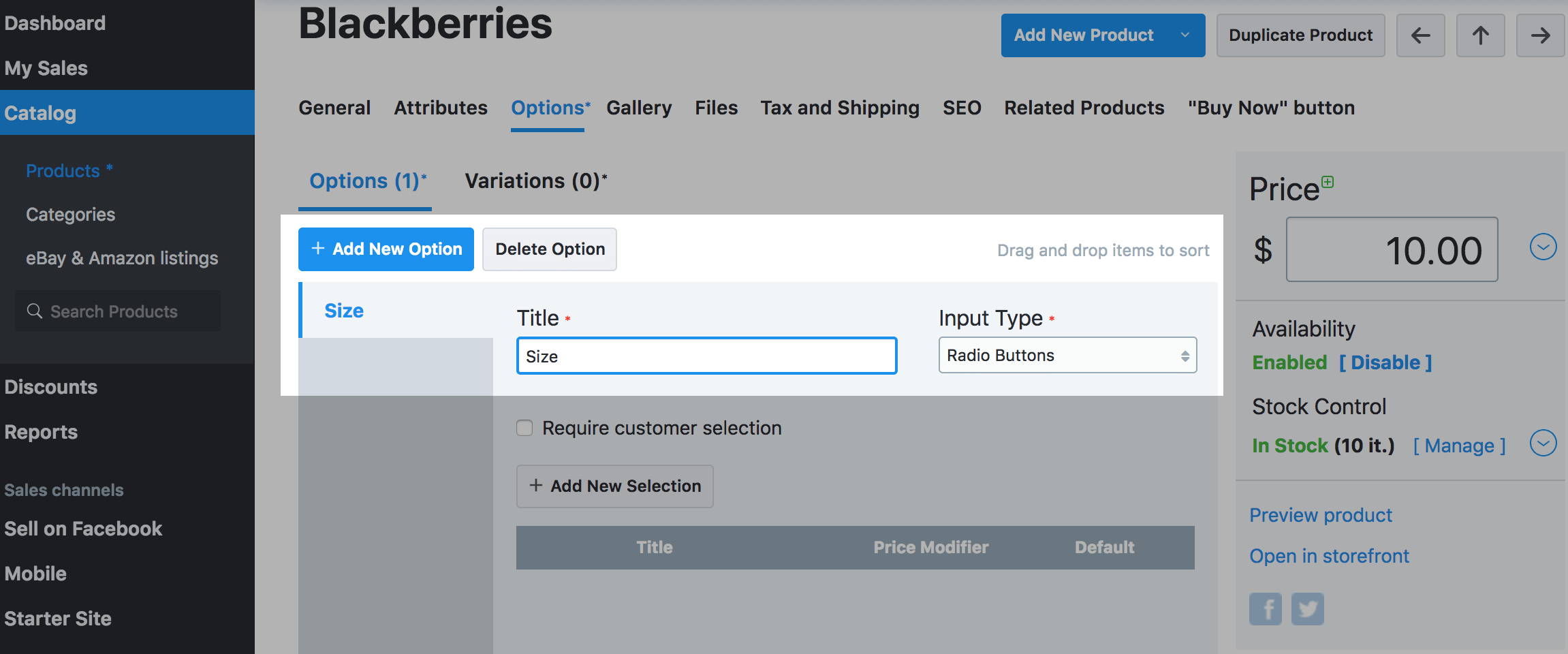This screenshot has height=654, width=1568.
Task: Open the Input Type Radio Buttons dropdown
Action: tap(1067, 355)
